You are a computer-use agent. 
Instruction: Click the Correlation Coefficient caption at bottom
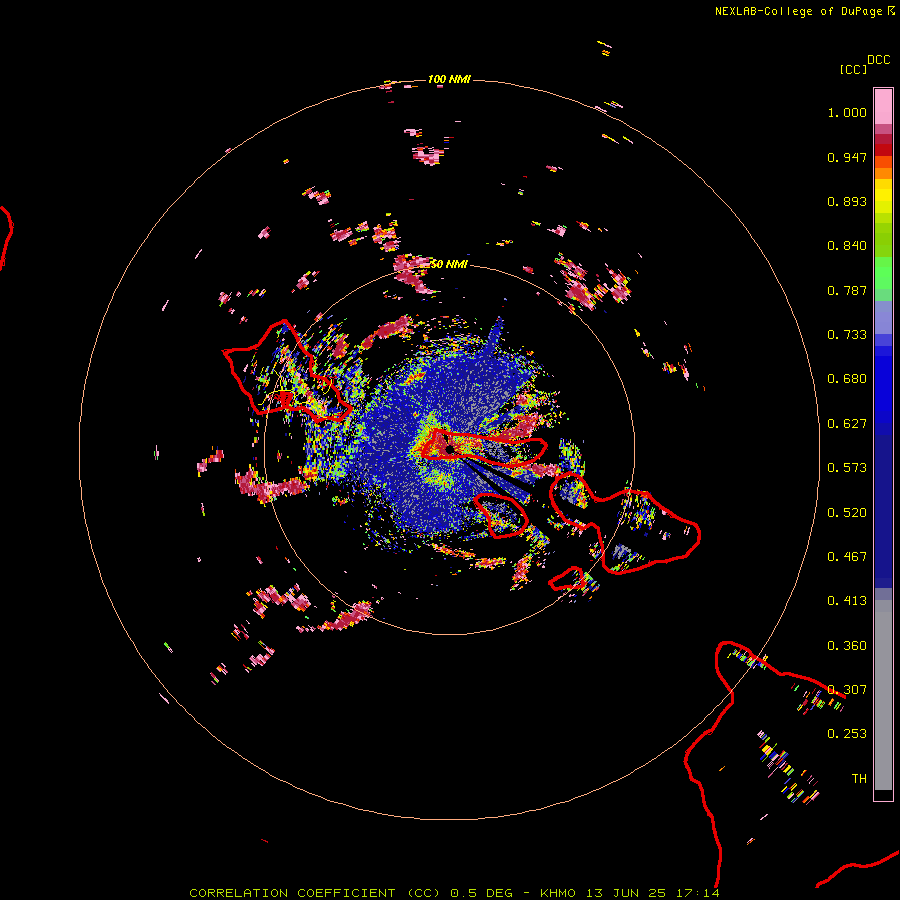click(454, 893)
